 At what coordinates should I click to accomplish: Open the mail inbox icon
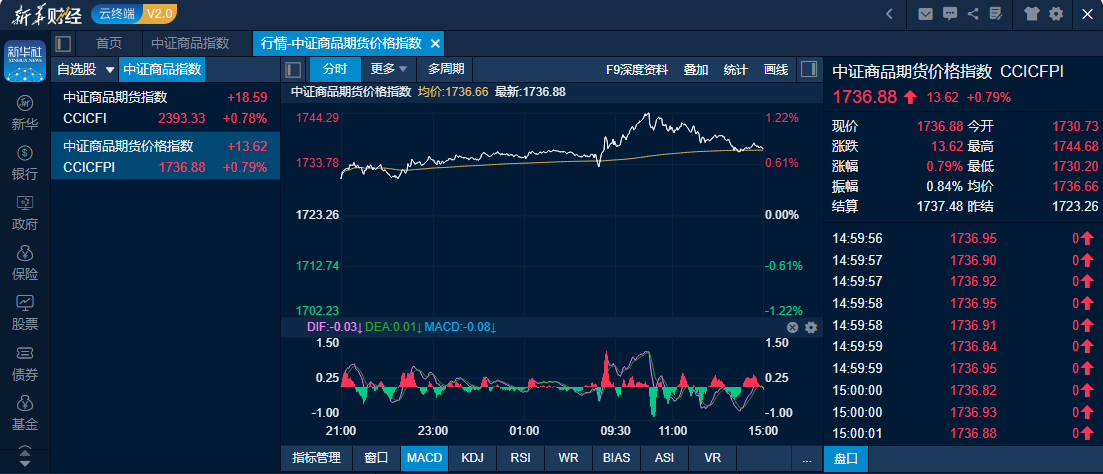click(x=924, y=14)
